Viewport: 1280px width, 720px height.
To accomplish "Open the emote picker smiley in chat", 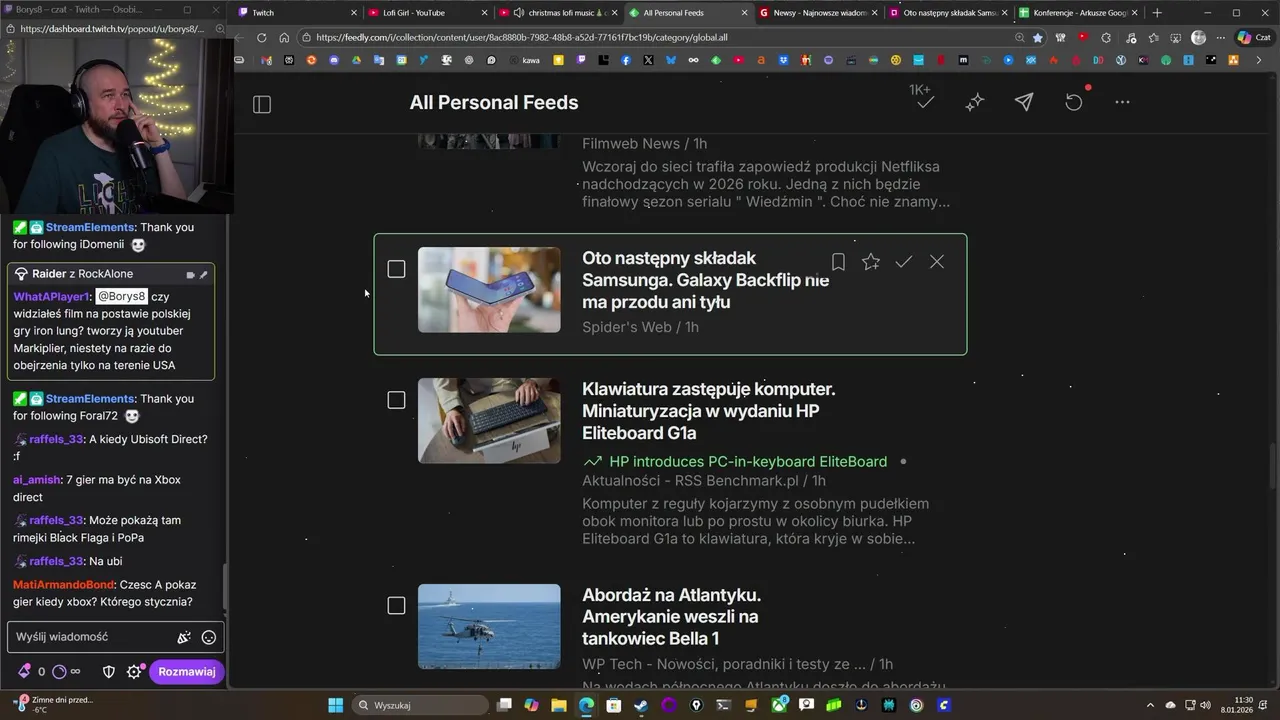I will tap(209, 637).
